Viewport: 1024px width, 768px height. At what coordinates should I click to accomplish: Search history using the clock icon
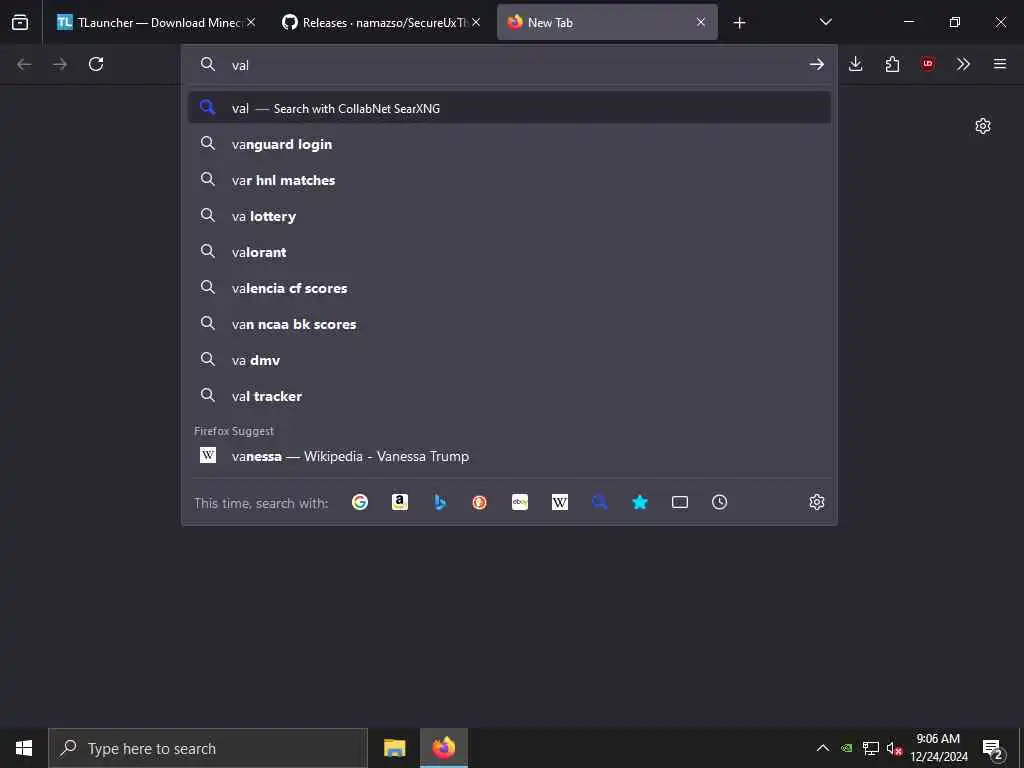tap(720, 502)
